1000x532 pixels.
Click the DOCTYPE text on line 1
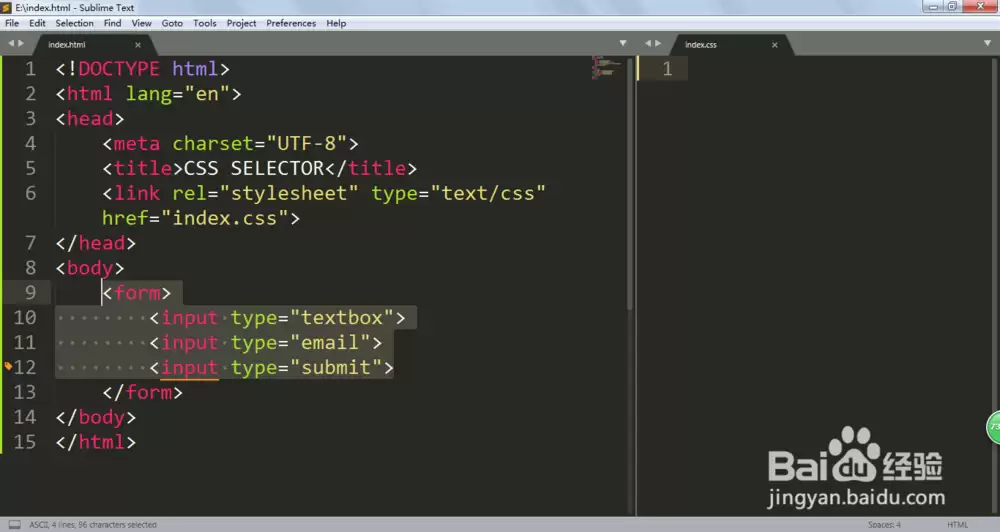point(119,68)
